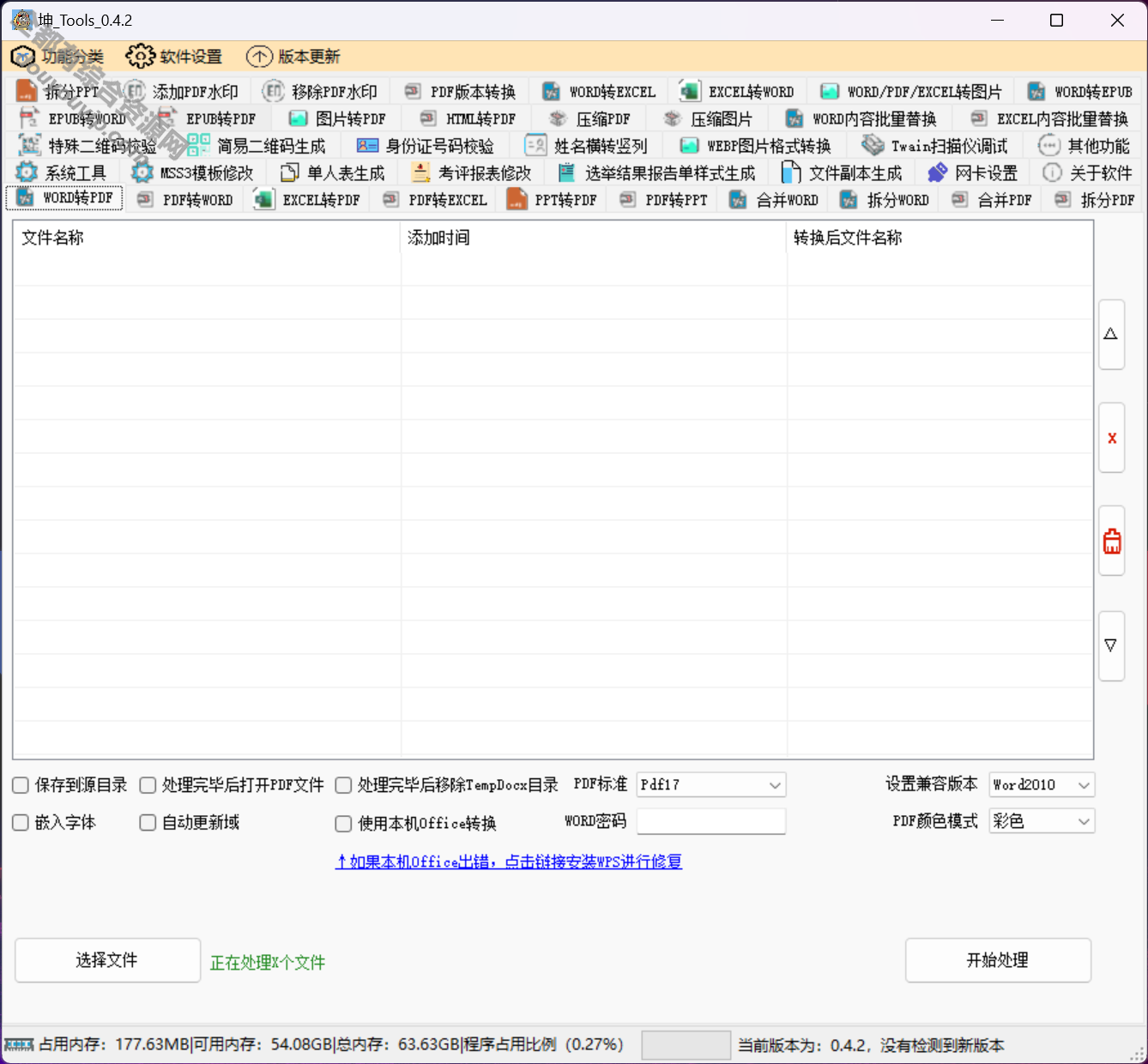Click the 功能分类 icon
1148x1064 pixels.
point(24,57)
